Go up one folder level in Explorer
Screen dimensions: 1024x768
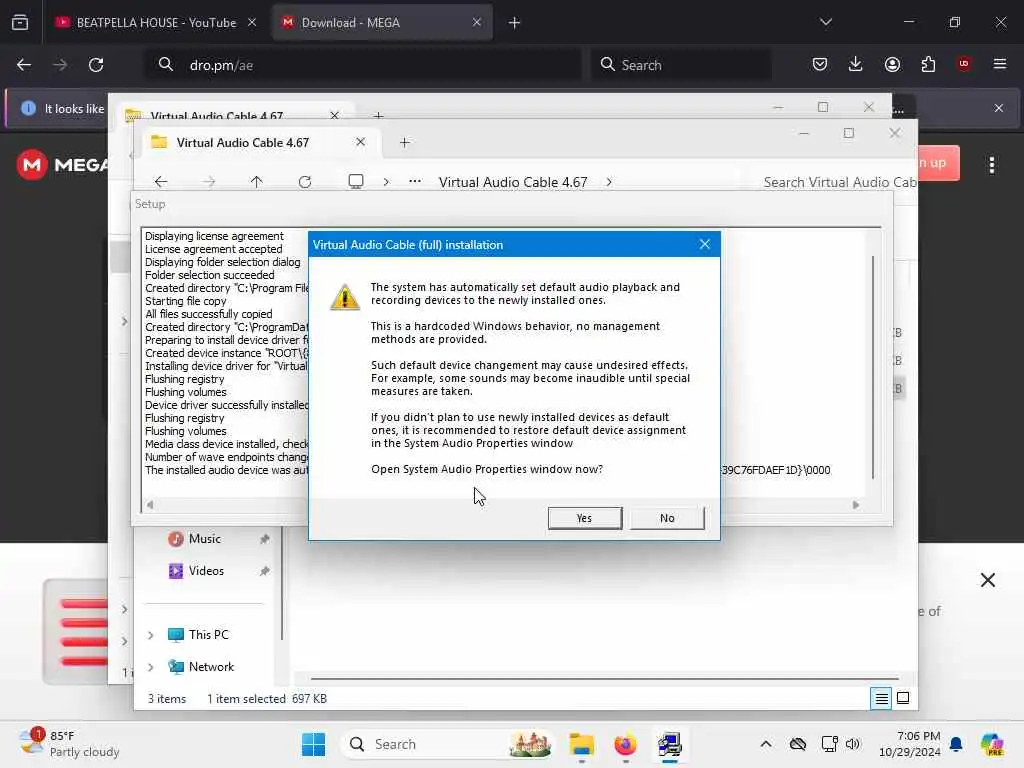pyautogui.click(x=257, y=182)
